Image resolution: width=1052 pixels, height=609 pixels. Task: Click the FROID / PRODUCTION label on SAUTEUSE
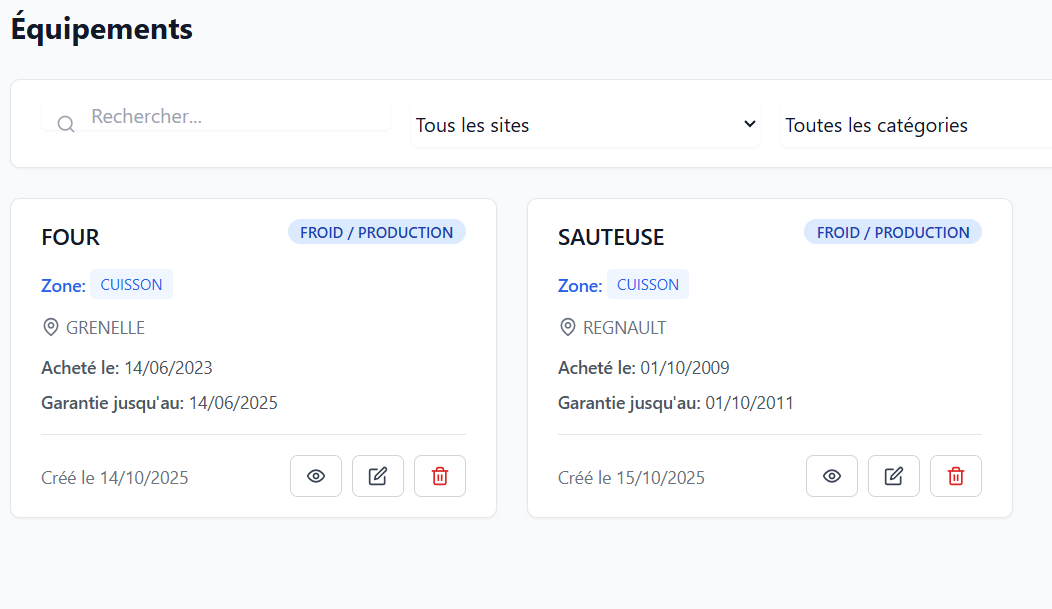coord(893,231)
